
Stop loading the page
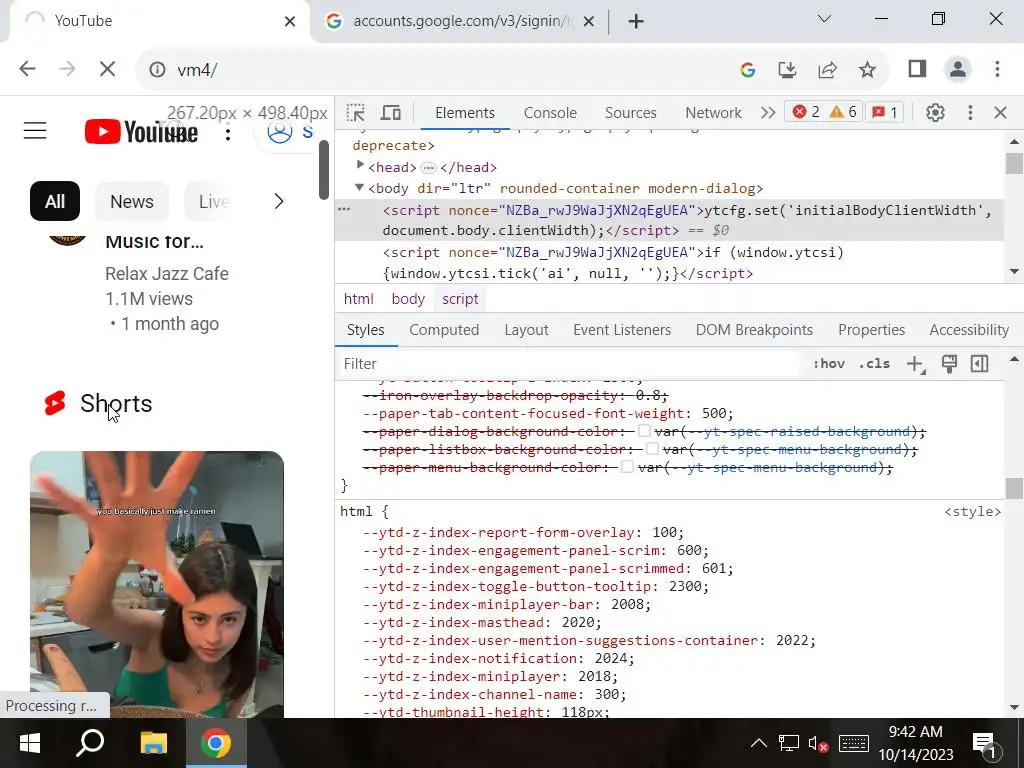[x=108, y=69]
